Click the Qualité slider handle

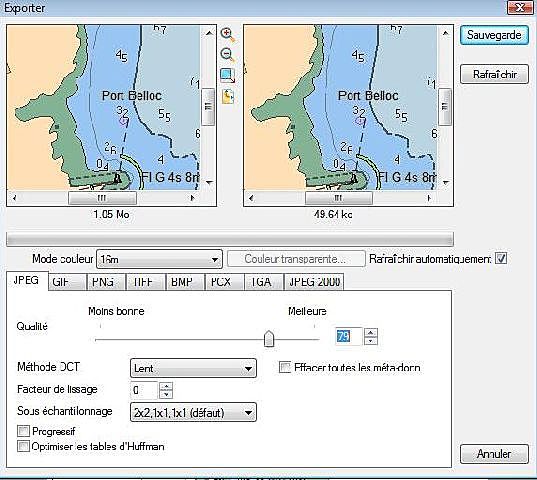[269, 339]
